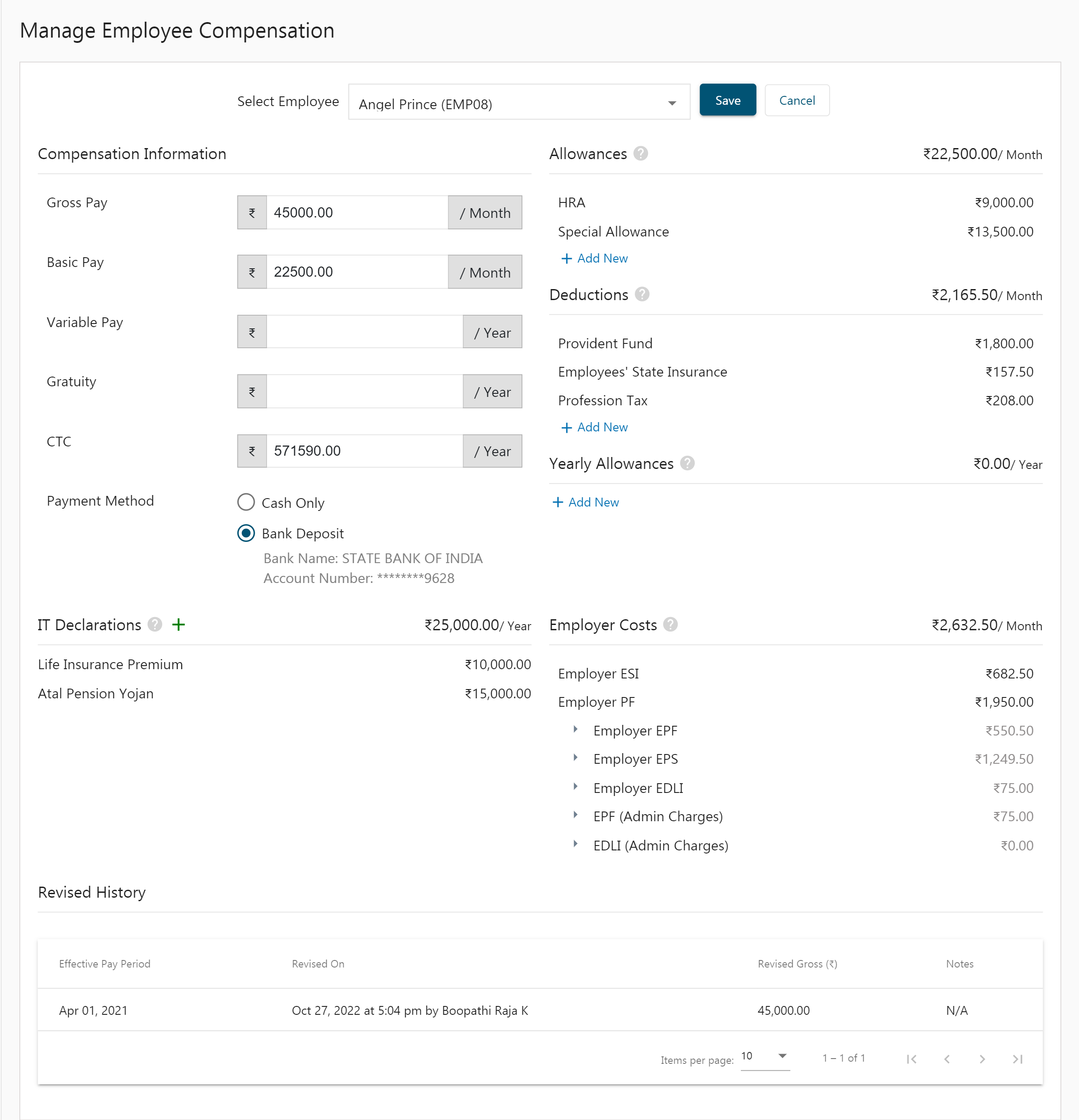Click the Save button
The width and height of the screenshot is (1079, 1120).
click(728, 100)
